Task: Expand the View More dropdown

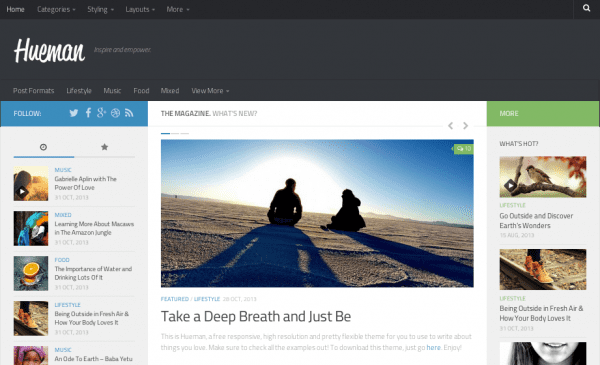Action: click(x=210, y=91)
